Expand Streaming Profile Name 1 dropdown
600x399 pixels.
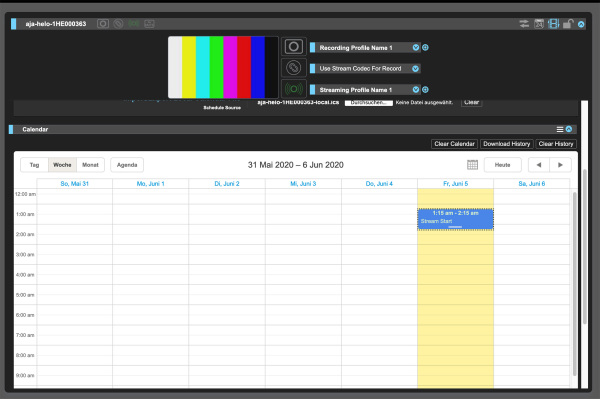click(x=416, y=90)
